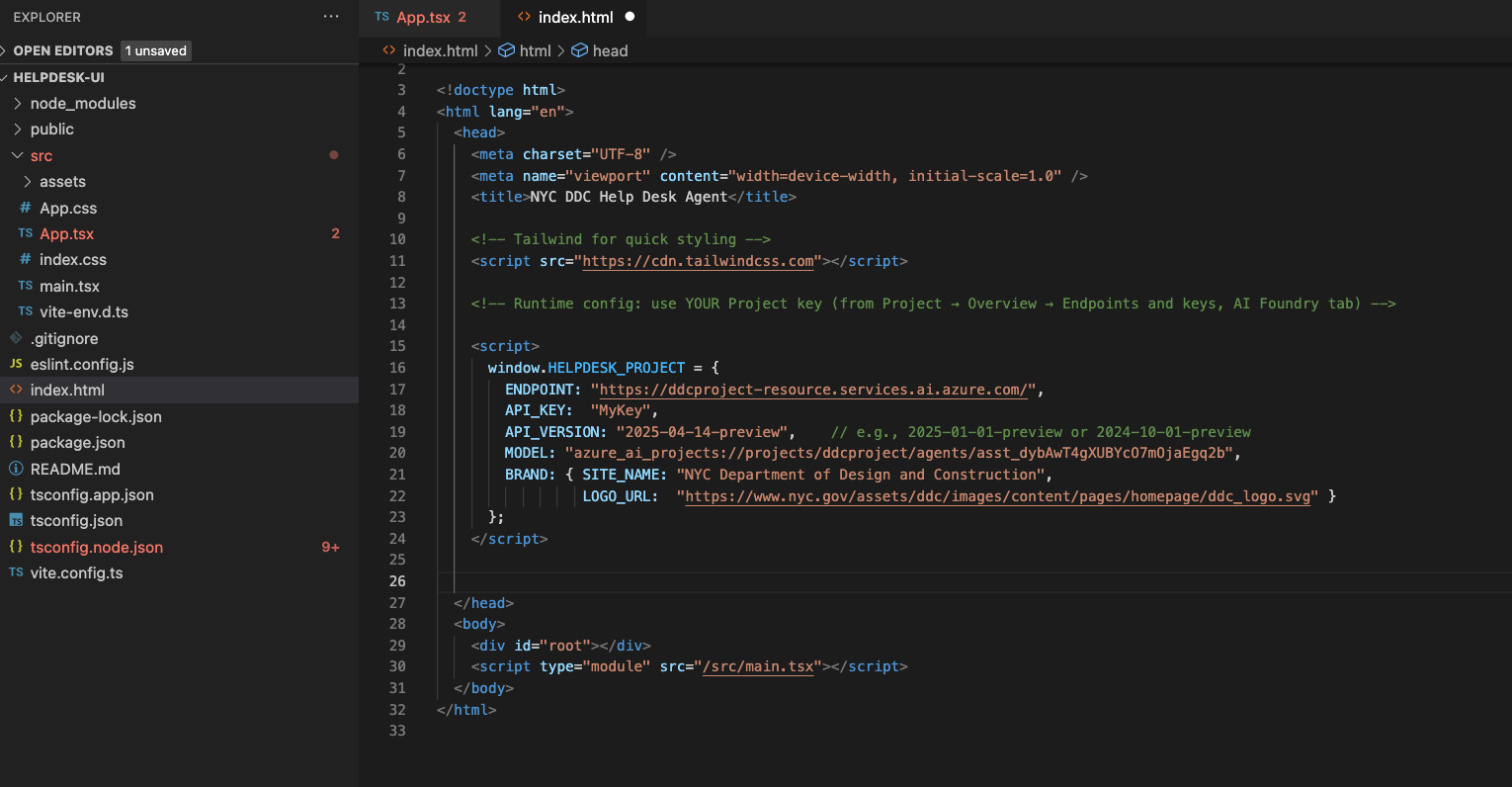The image size is (1512, 787).
Task: Click the TS icon of vite.config.ts
Action: coord(16,572)
